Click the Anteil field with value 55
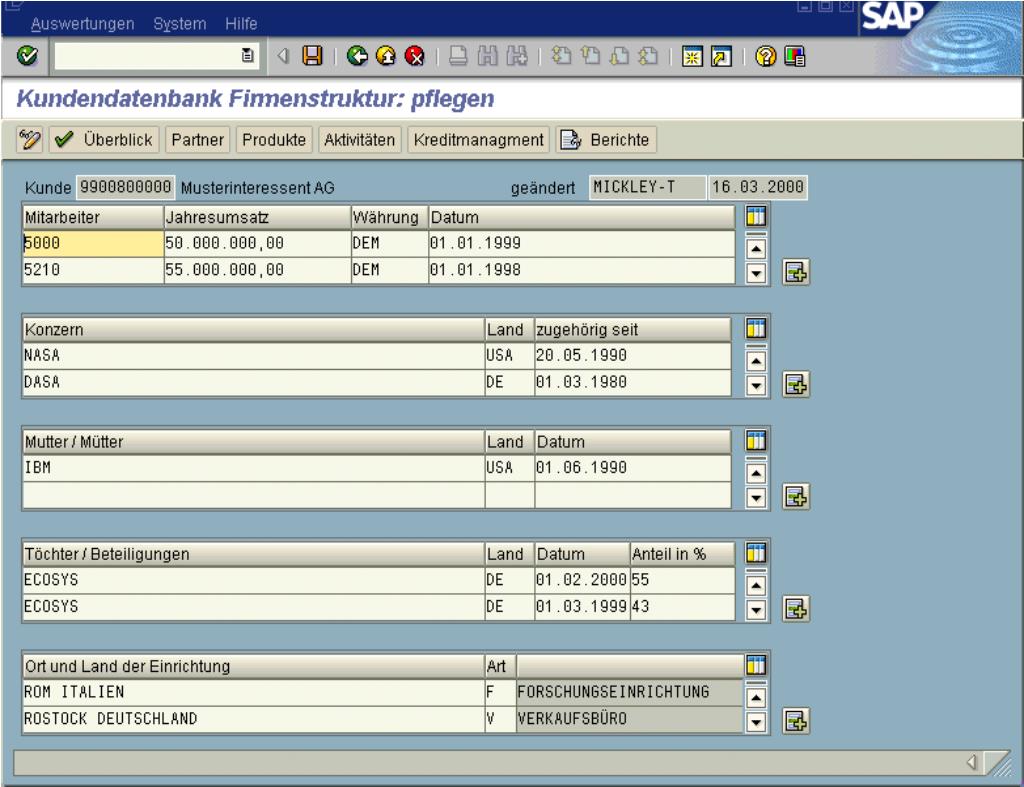1024x787 pixels. point(682,580)
